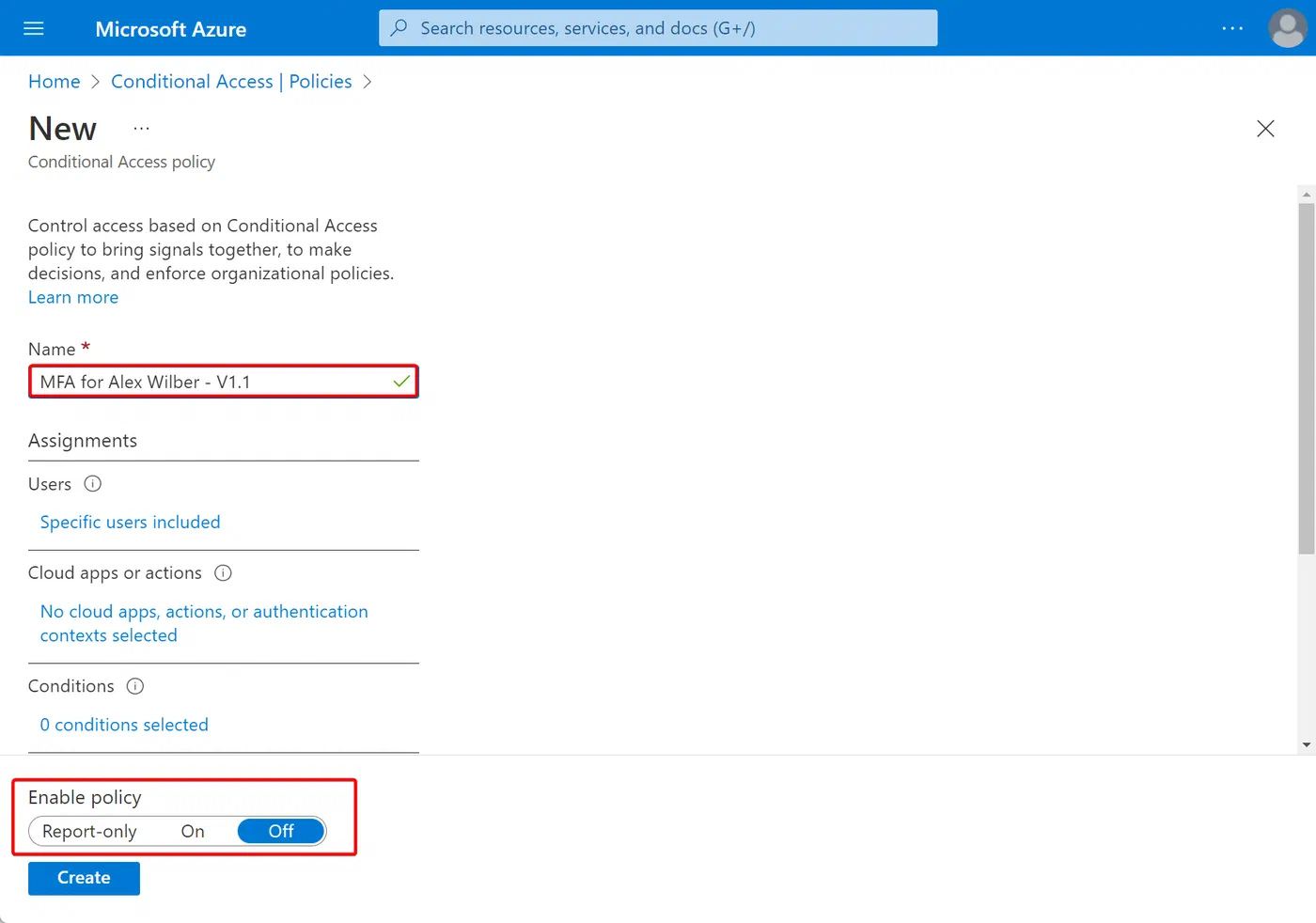This screenshot has height=923, width=1316.
Task: Set Enable policy to Report-only
Action: click(89, 831)
